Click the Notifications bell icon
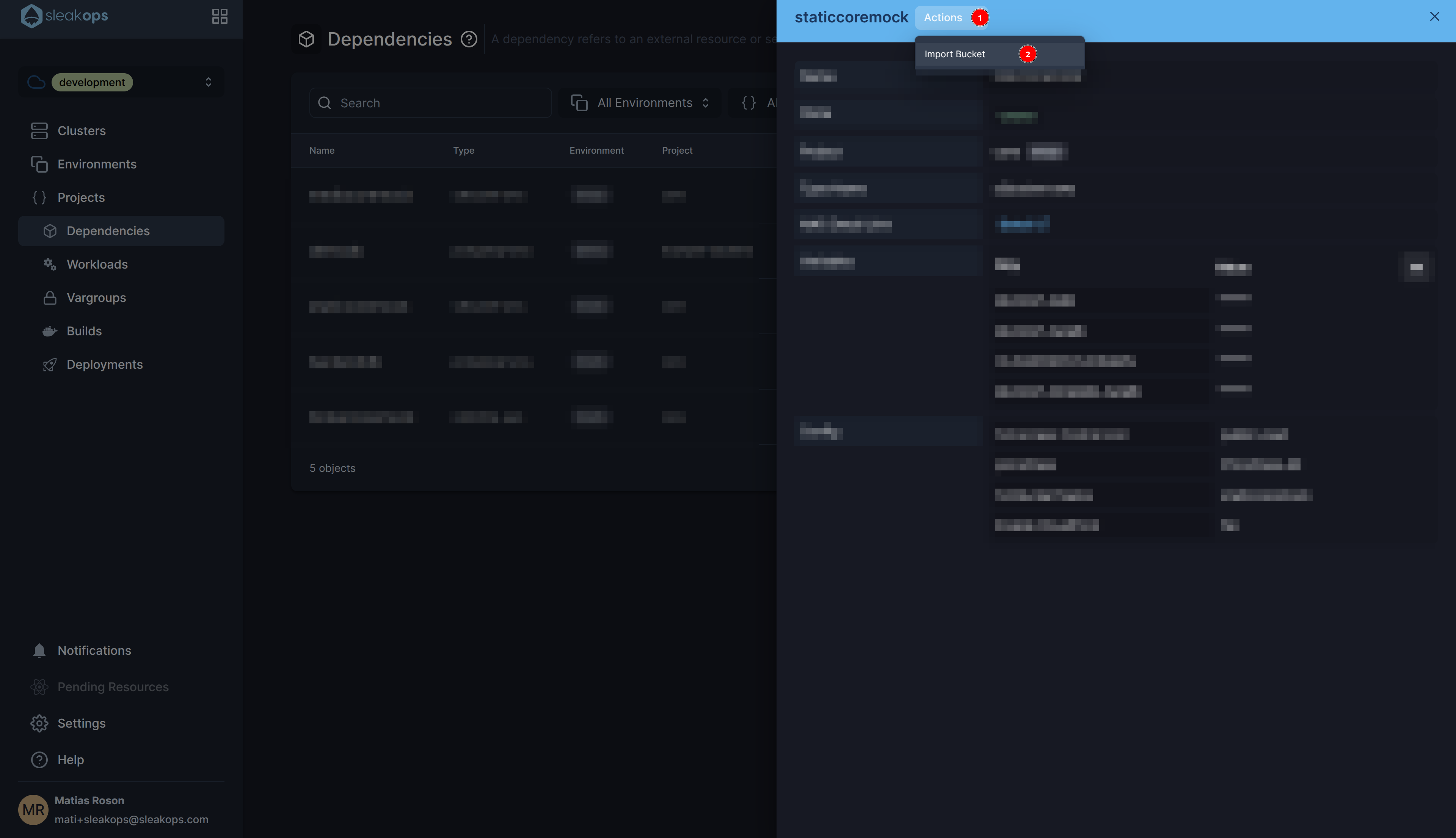The height and width of the screenshot is (838, 1456). (x=39, y=650)
